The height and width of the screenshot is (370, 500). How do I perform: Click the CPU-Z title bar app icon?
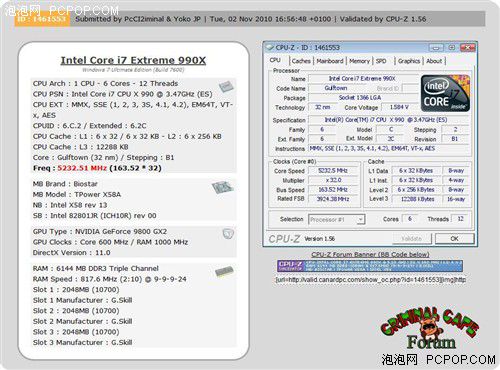[269, 48]
